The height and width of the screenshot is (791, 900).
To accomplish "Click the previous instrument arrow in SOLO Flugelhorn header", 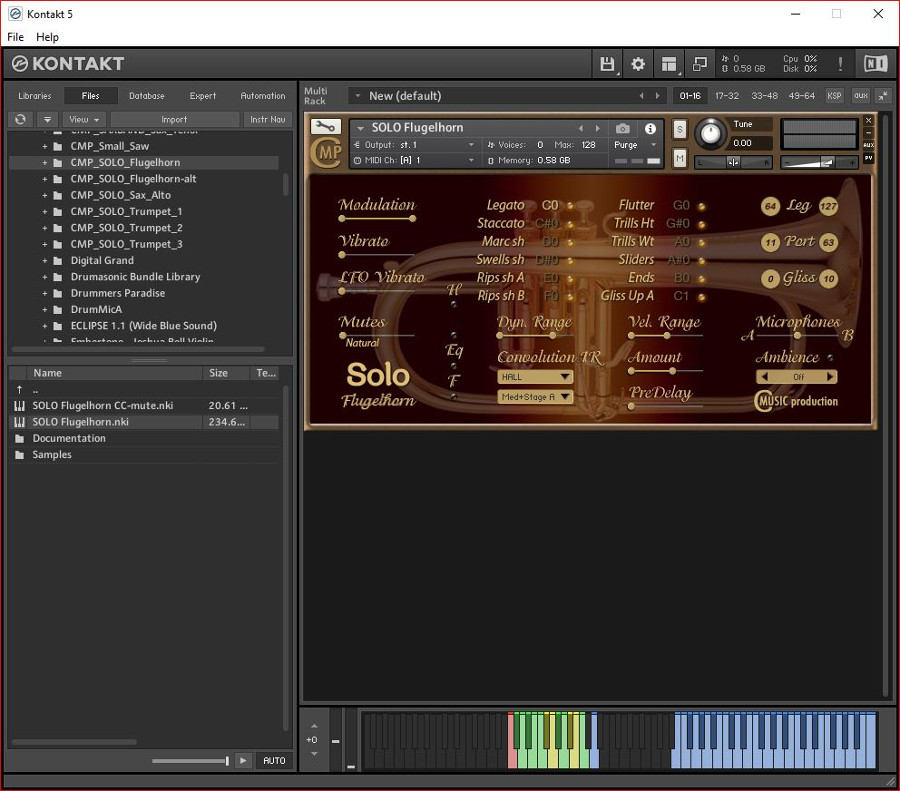I will coord(581,129).
